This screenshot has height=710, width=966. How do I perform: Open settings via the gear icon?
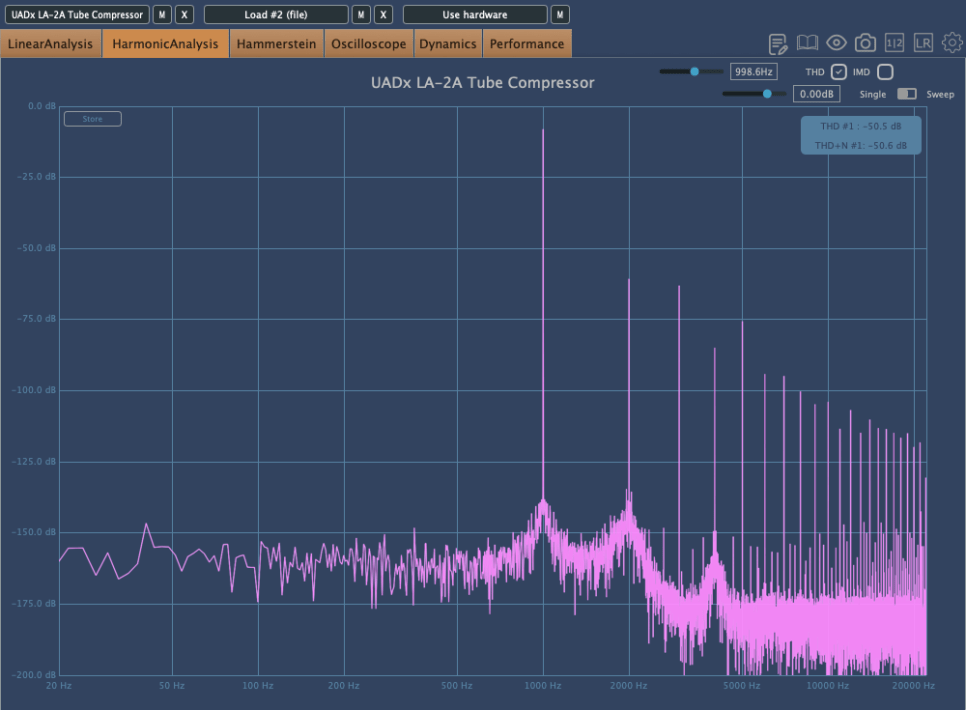pyautogui.click(x=952, y=43)
